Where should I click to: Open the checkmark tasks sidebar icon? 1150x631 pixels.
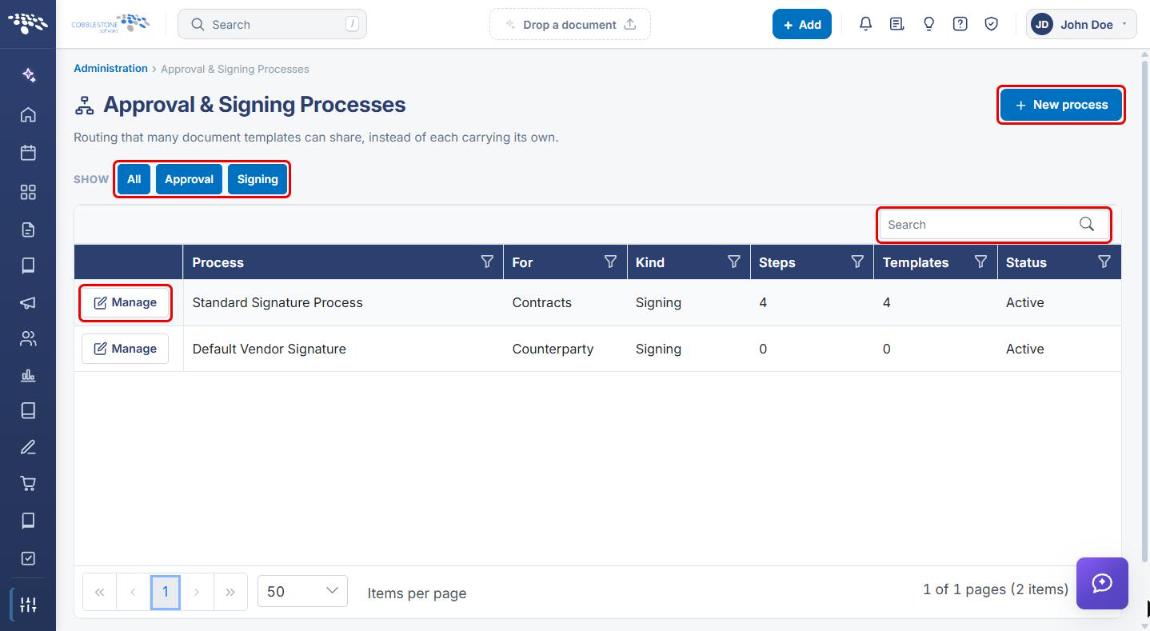[28, 558]
